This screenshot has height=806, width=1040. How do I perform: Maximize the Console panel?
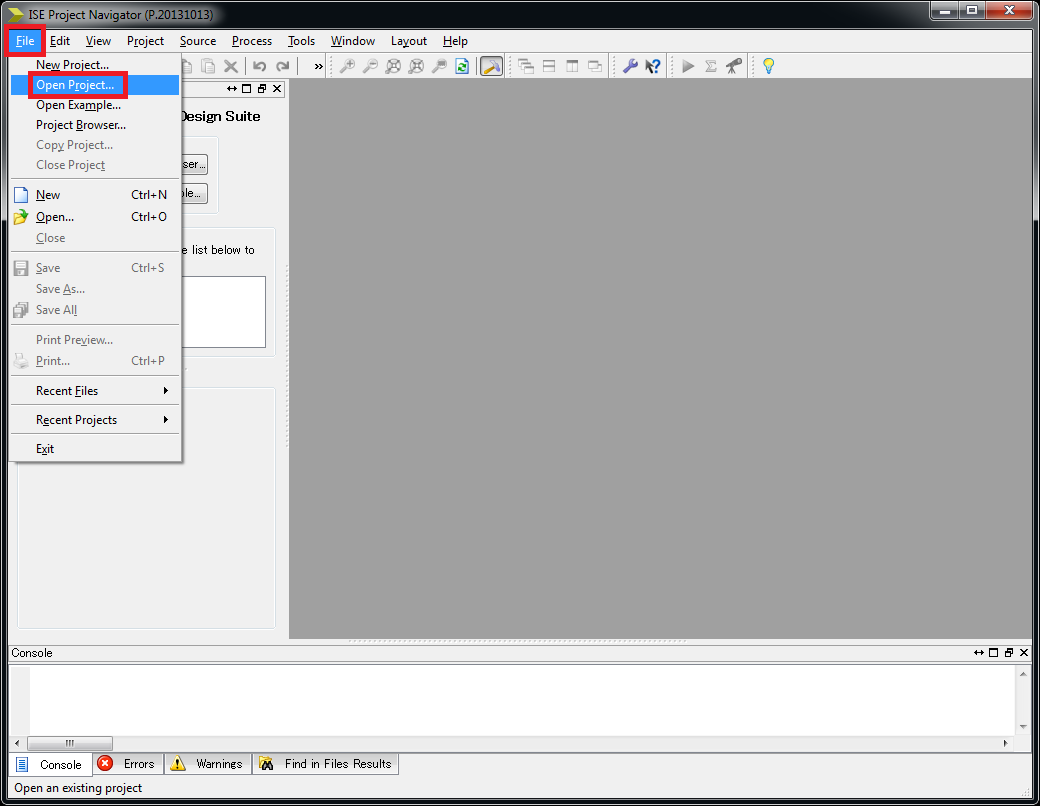[994, 653]
